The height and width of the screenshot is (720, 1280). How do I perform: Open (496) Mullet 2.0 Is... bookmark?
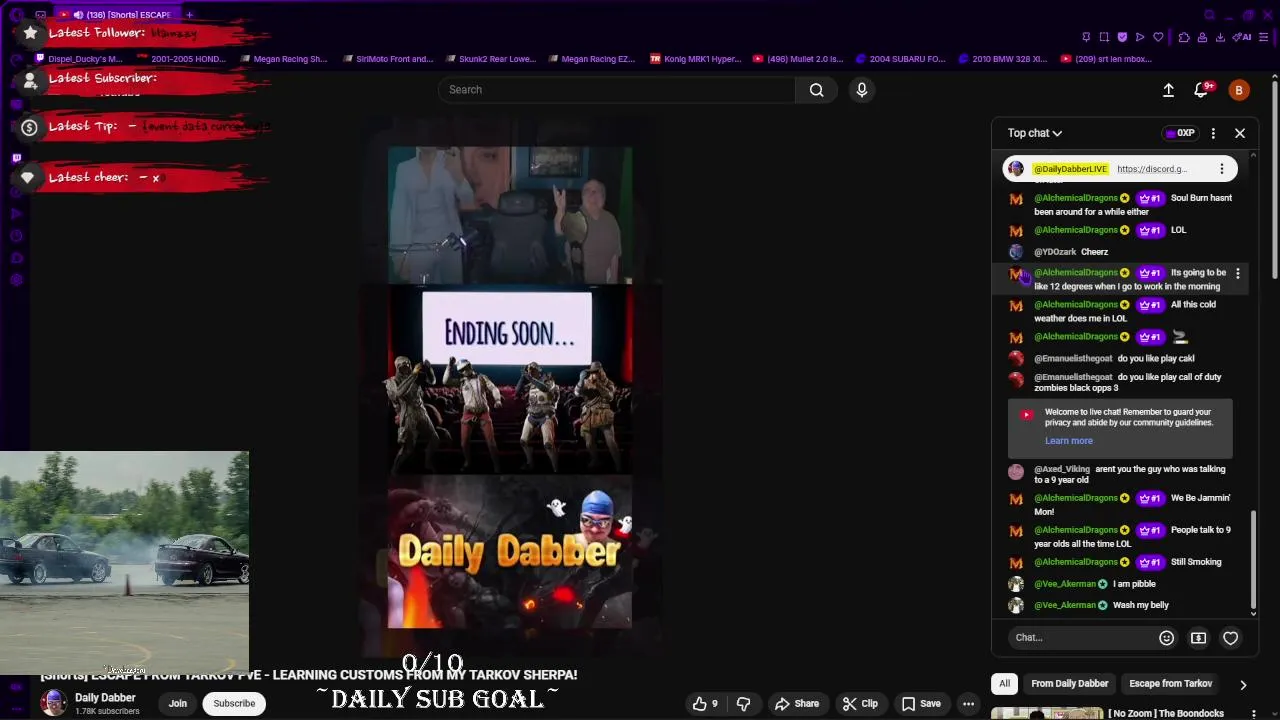(798, 59)
